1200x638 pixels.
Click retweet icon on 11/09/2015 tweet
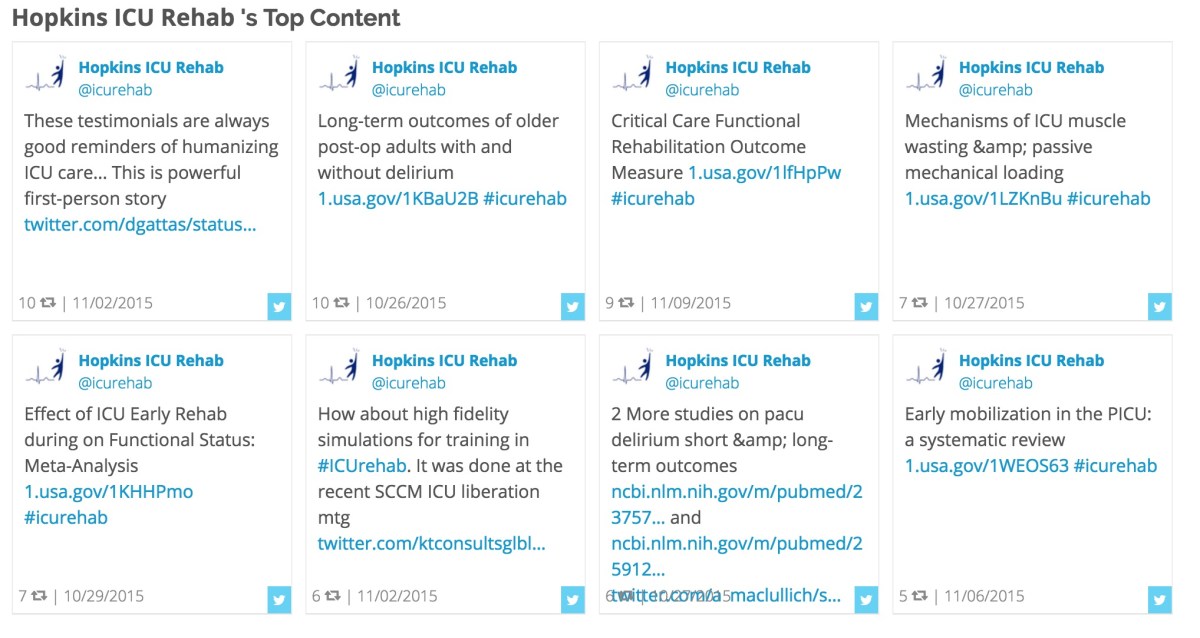click(628, 303)
